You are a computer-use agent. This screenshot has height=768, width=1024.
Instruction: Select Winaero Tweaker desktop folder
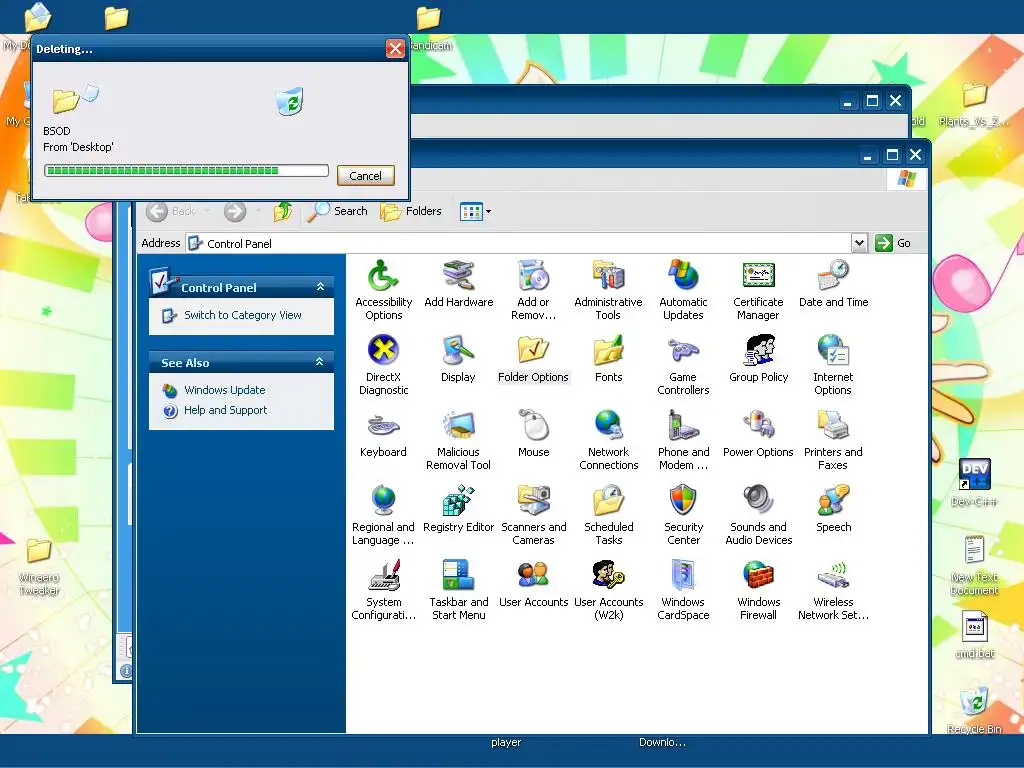(x=39, y=567)
